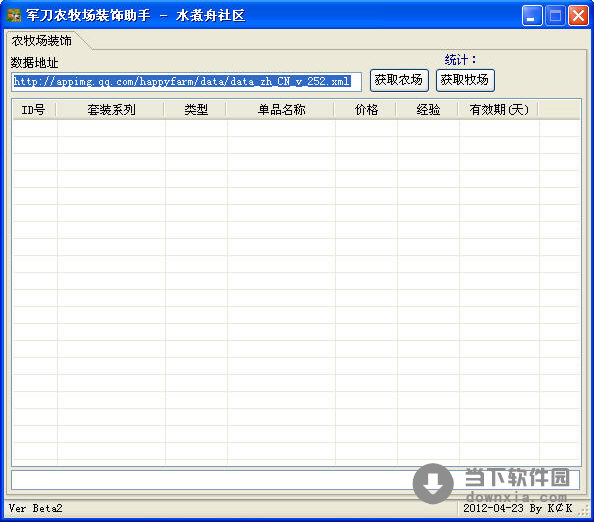This screenshot has width=594, height=522.
Task: Click the app icon in the title bar
Action: (14, 15)
